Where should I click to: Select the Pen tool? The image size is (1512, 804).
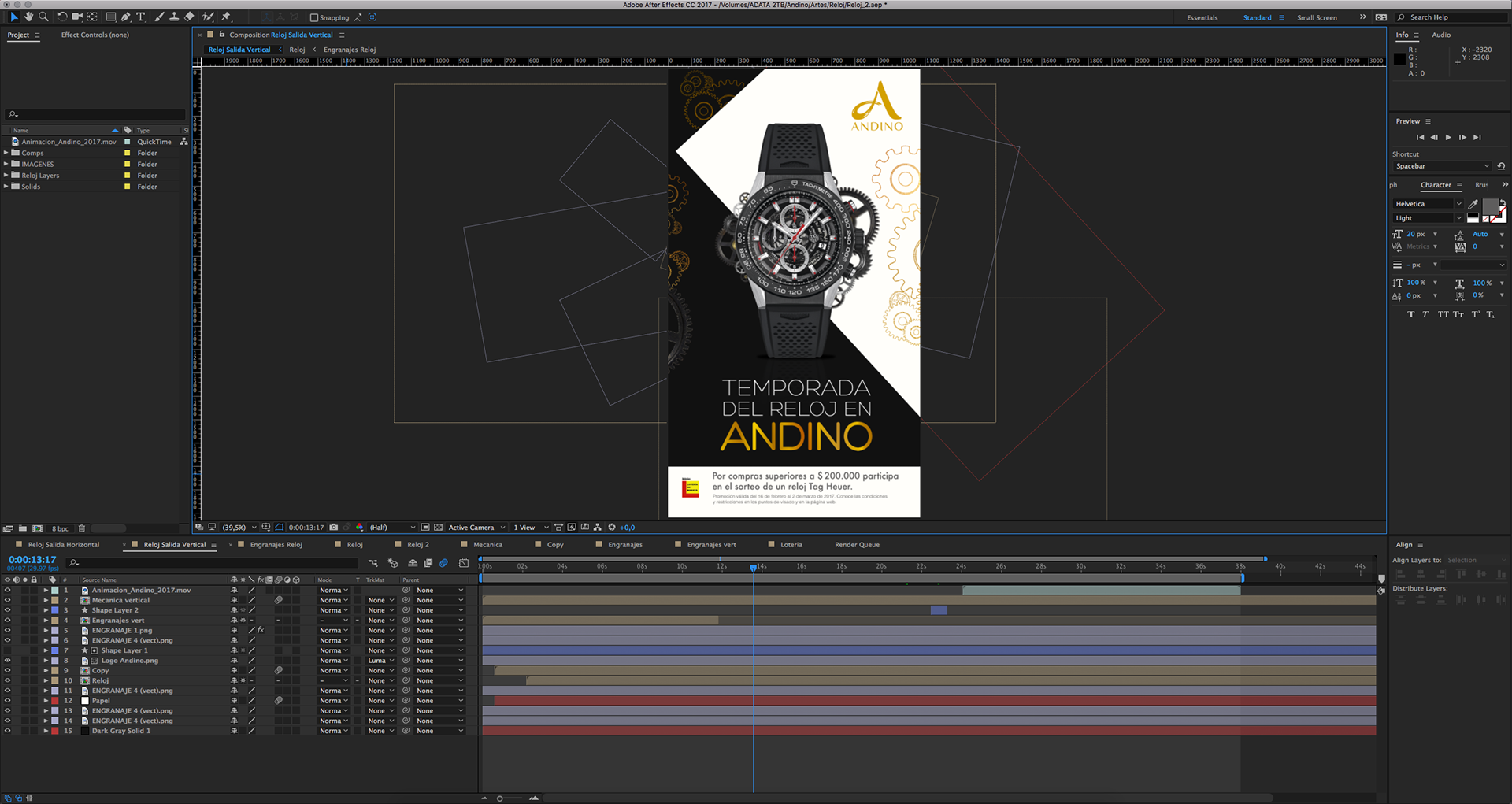pyautogui.click(x=126, y=17)
